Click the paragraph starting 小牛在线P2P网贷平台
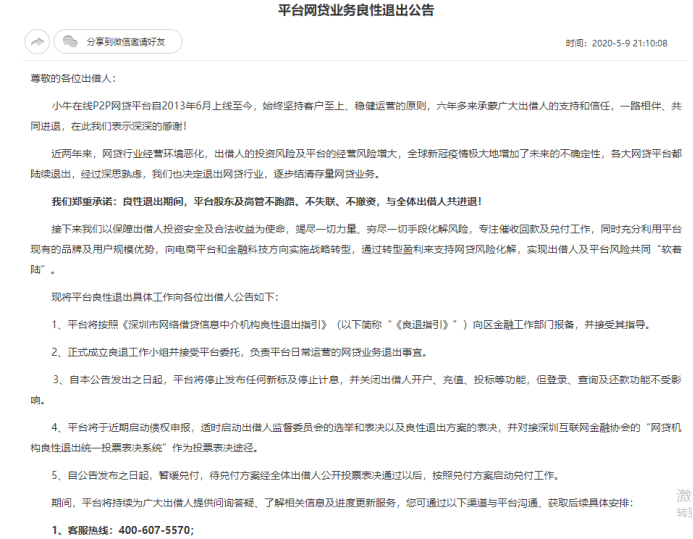693x539 pixels. (x=356, y=116)
